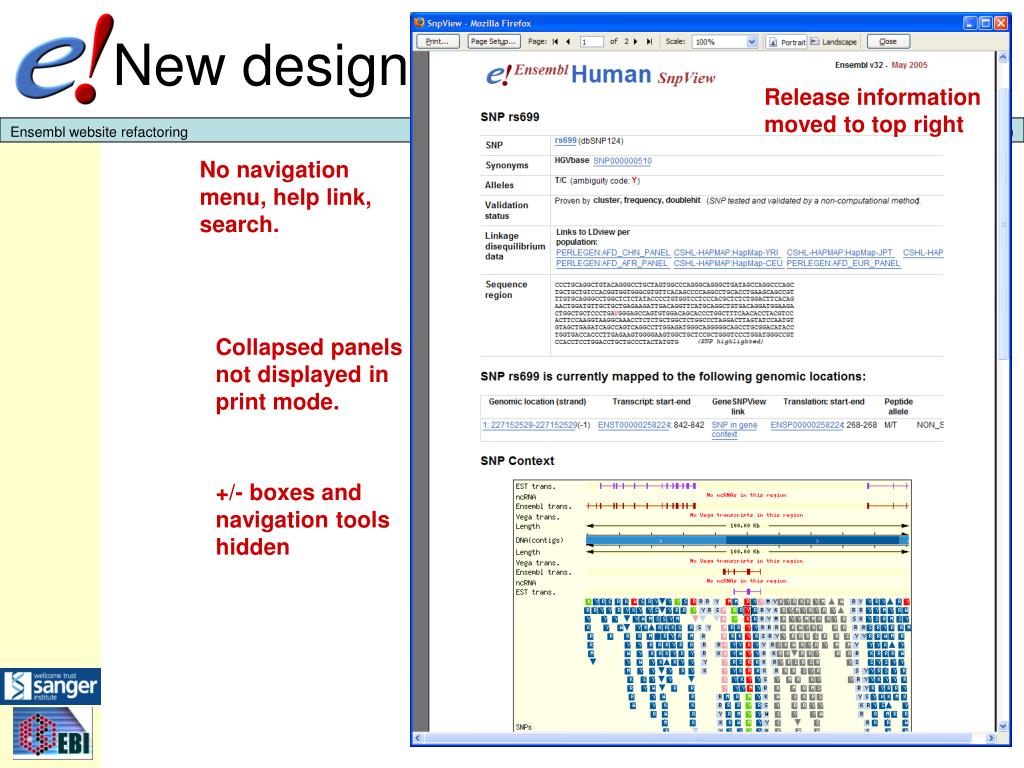The height and width of the screenshot is (768, 1024).
Task: Open CSHL-HAPMAP:HapMap-JPT link
Action: coord(839,253)
